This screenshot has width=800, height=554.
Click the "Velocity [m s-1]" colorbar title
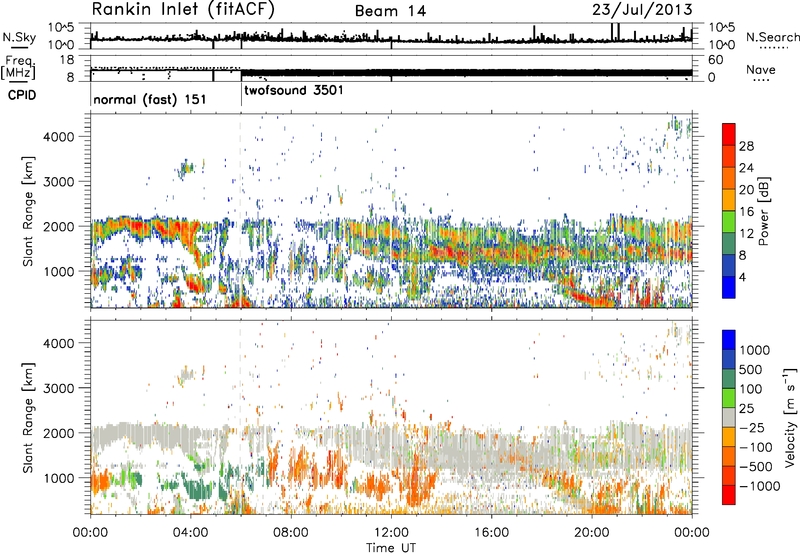click(790, 417)
